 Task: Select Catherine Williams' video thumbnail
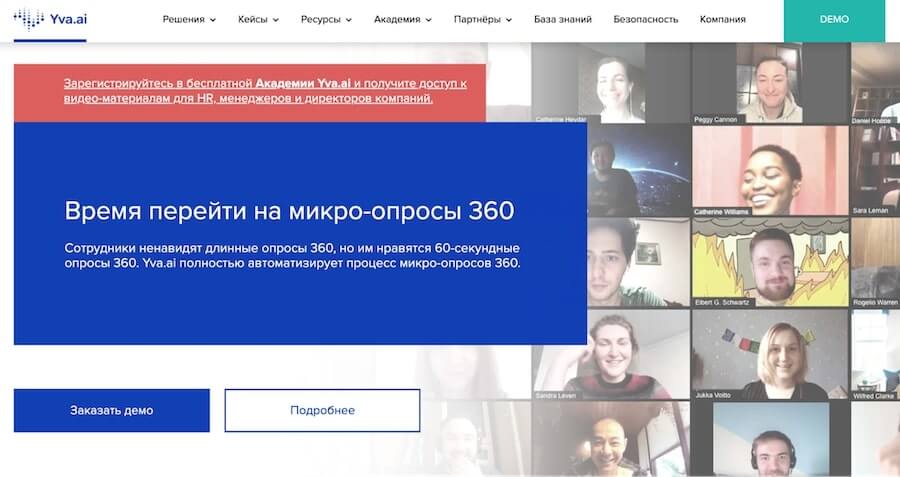pos(770,171)
